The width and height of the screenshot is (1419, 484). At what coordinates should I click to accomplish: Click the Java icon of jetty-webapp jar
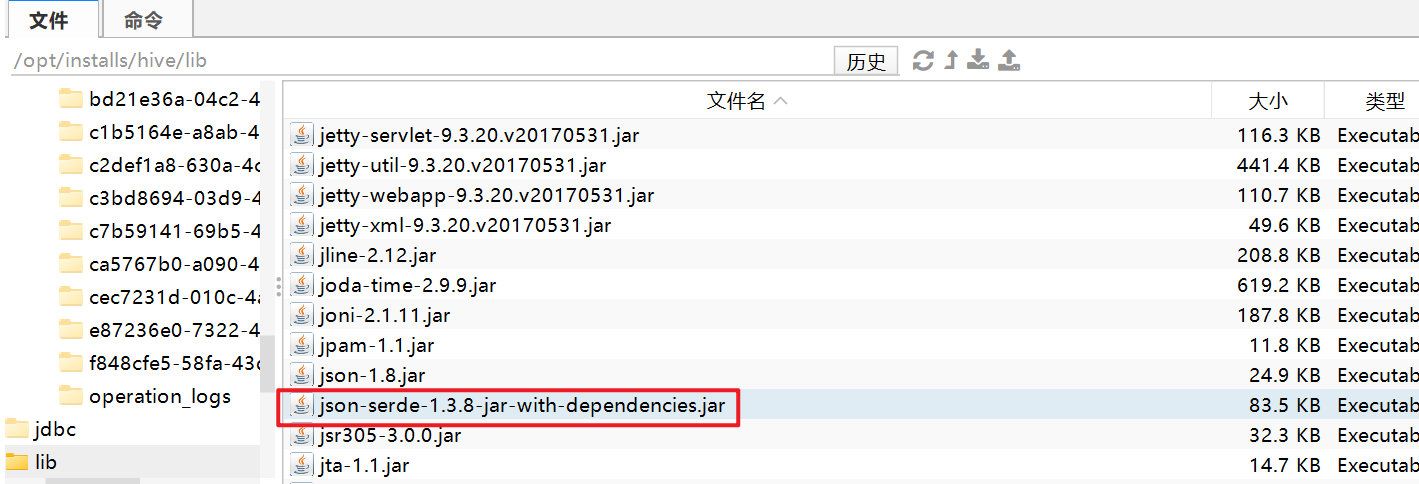point(301,195)
